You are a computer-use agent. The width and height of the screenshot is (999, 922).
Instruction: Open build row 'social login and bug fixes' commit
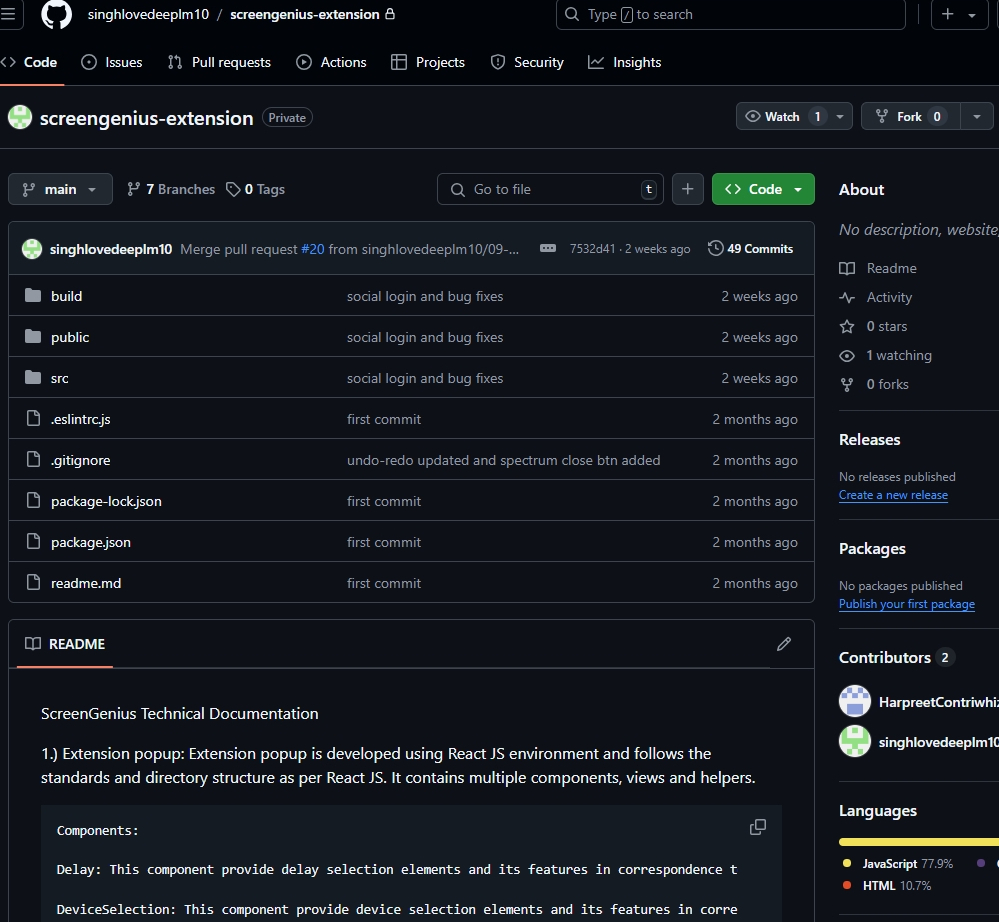pyautogui.click(x=425, y=296)
